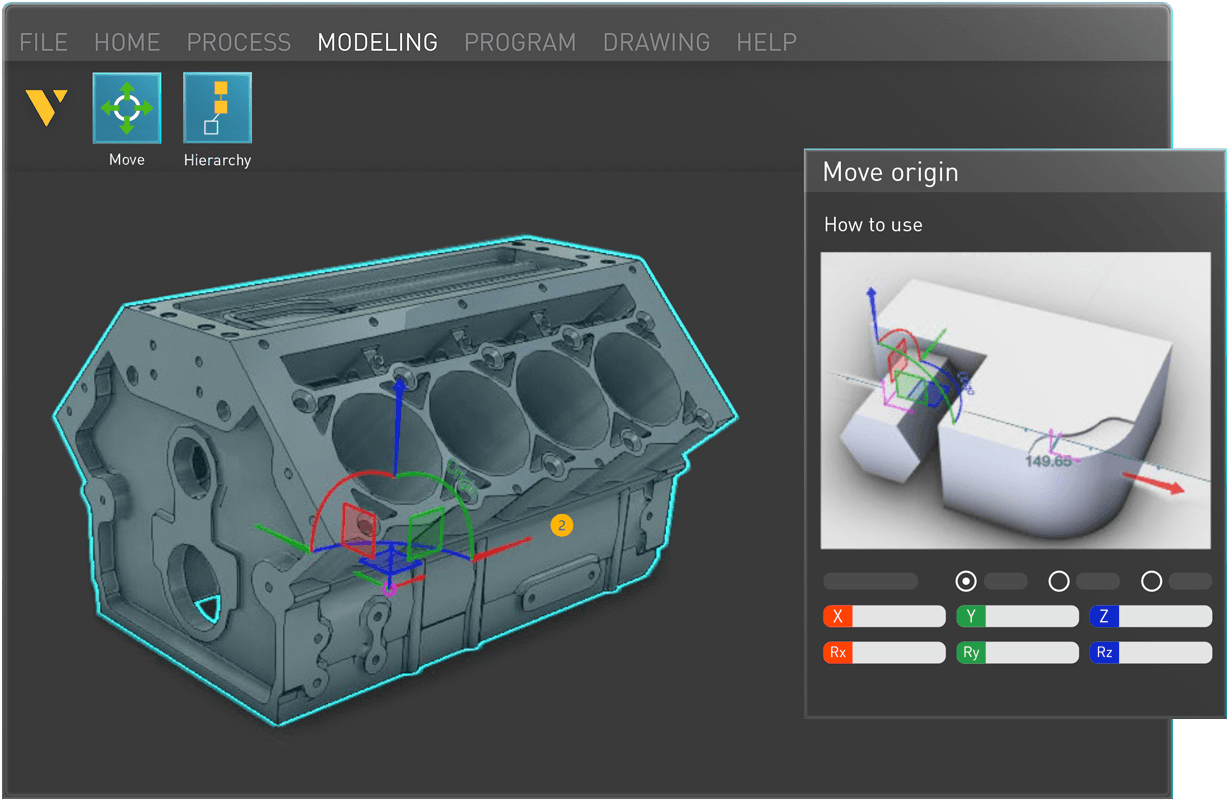Switch to the PROGRAM tab
Viewport: 1227px width, 800px height.
(520, 42)
